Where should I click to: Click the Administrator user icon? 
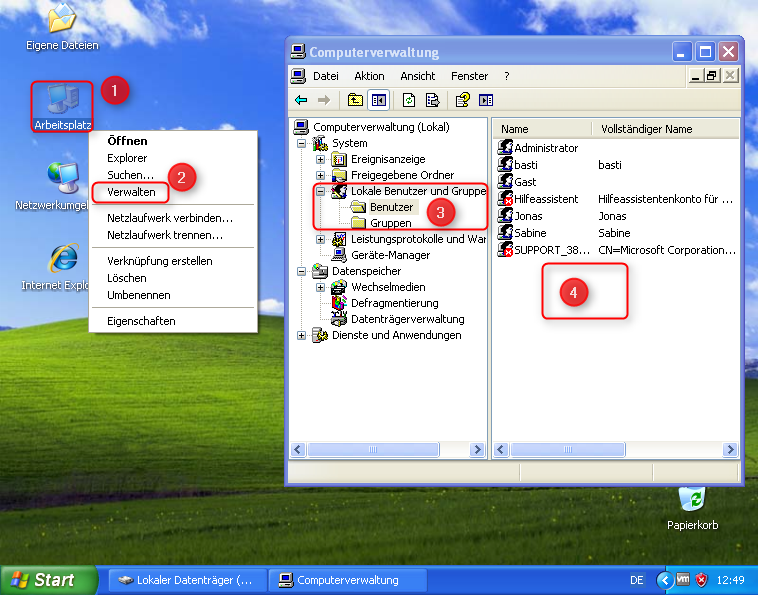pos(505,147)
